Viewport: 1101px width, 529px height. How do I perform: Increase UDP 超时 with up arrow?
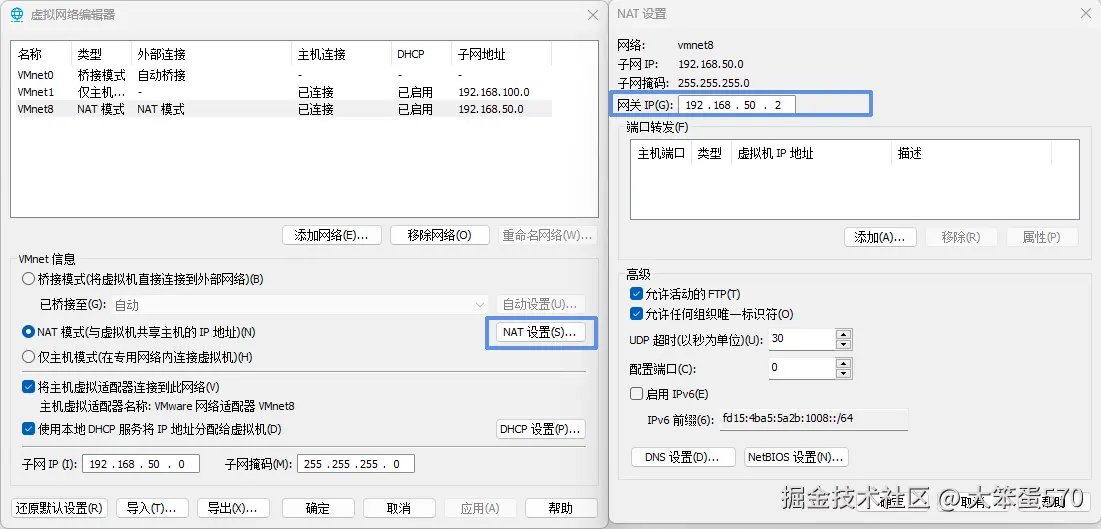pos(844,334)
